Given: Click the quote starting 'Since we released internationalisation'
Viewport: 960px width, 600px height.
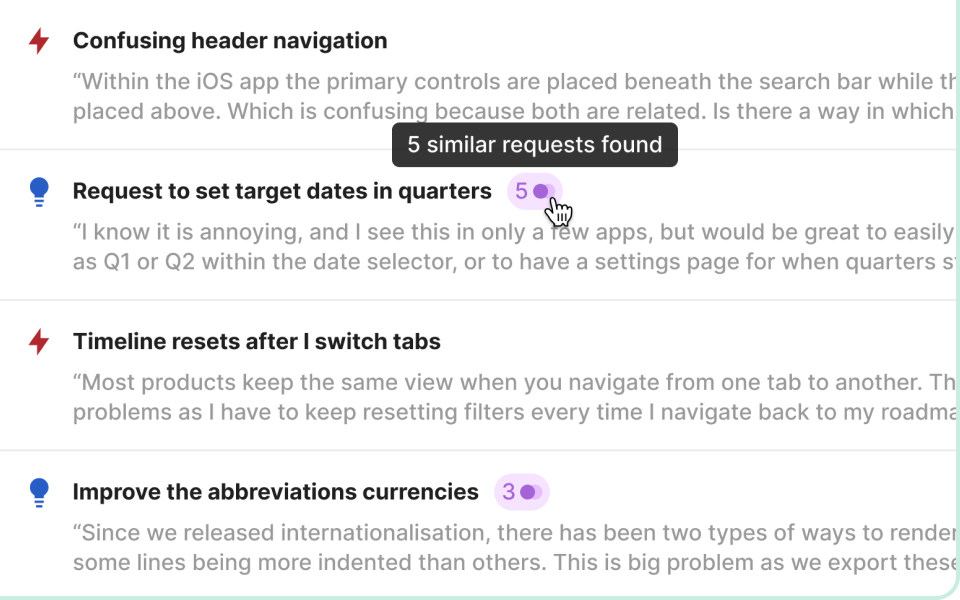Looking at the screenshot, I should 514,547.
